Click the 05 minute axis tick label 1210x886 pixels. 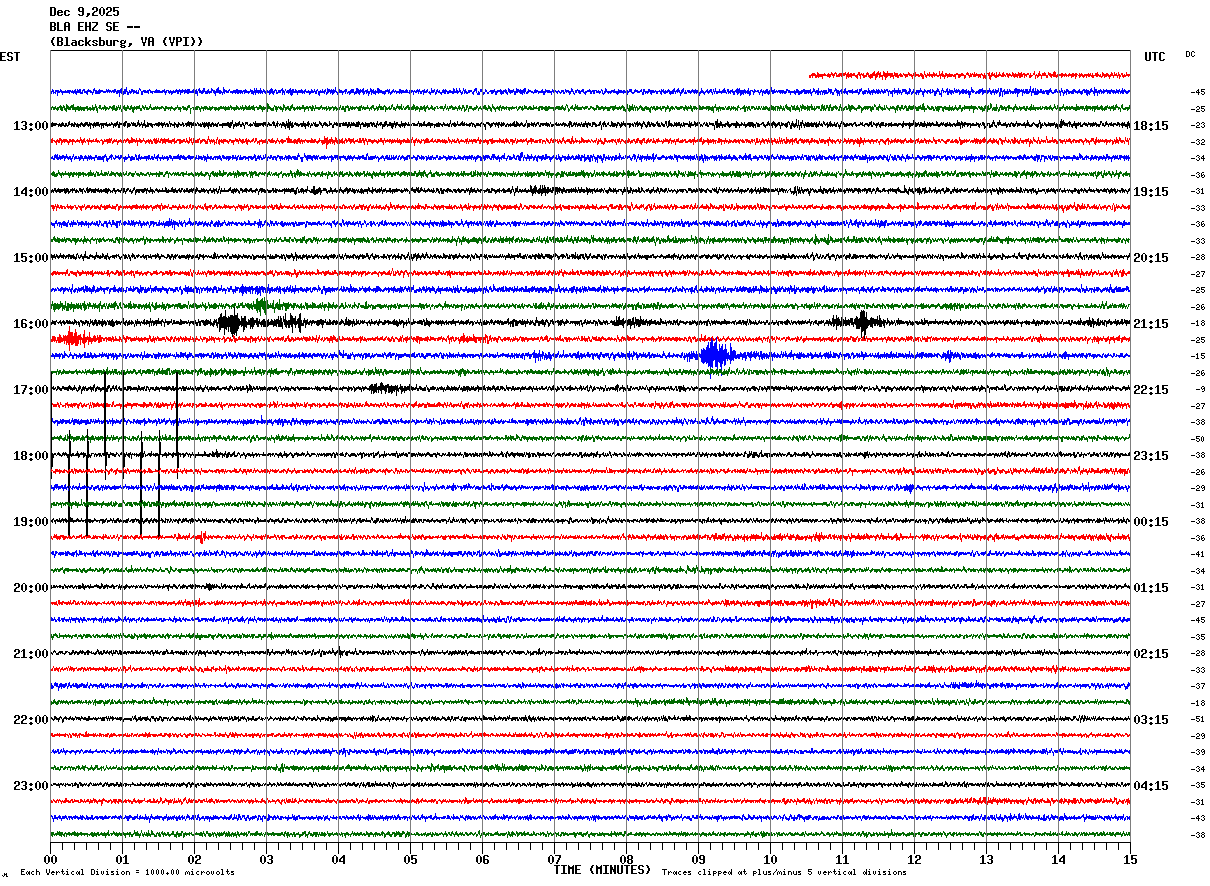[410, 859]
